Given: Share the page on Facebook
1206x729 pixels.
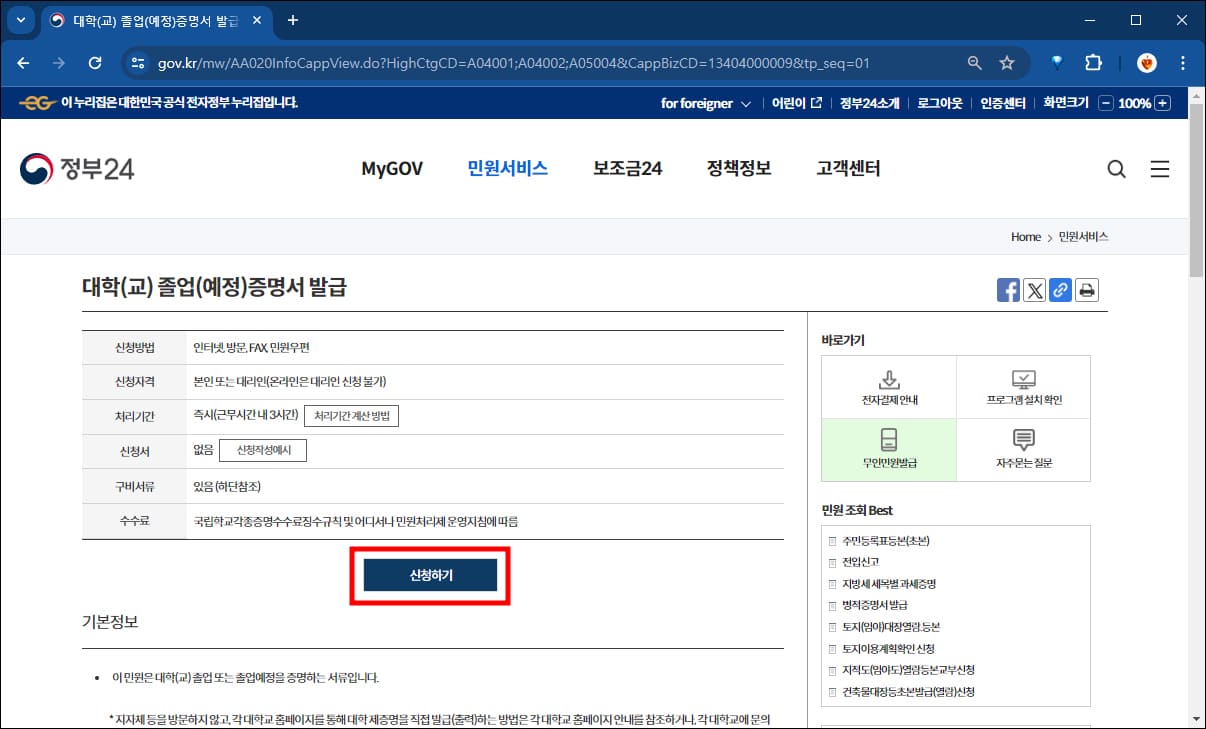Looking at the screenshot, I should tap(1008, 290).
